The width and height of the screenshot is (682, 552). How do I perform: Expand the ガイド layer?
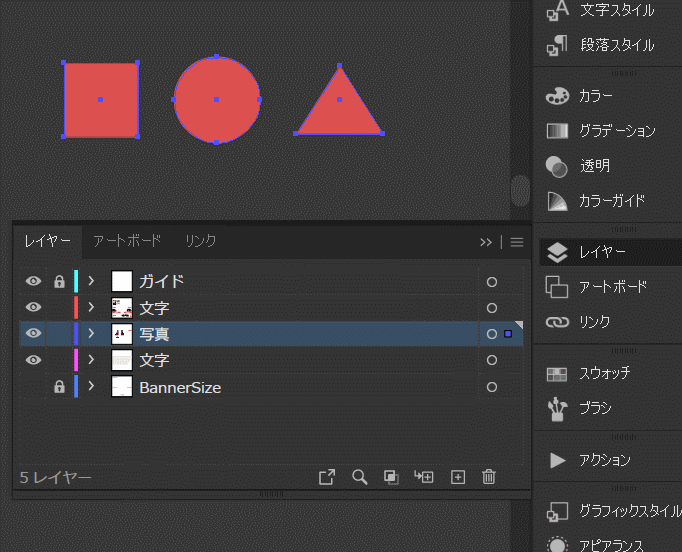click(91, 281)
